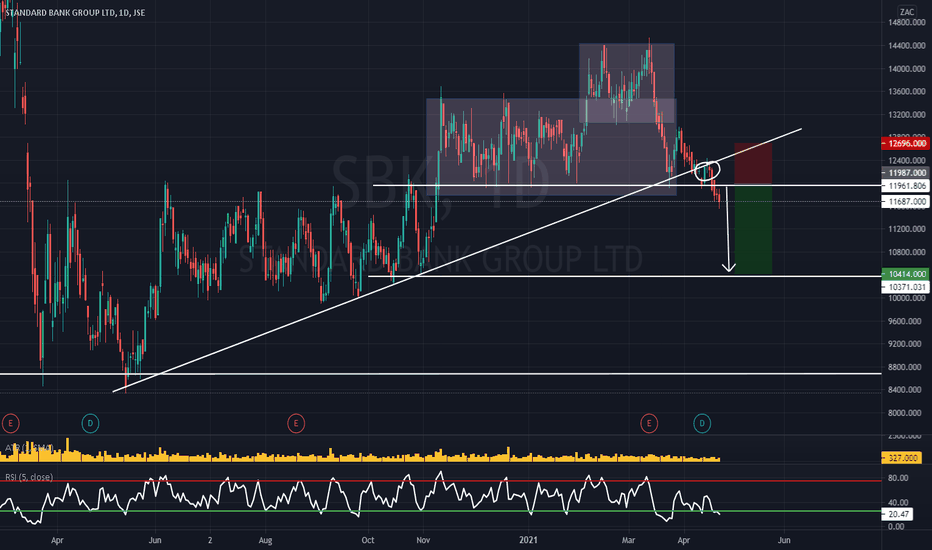Click the 10800.000 price axis label
Viewport: 932px width, 550px height.
[907, 252]
